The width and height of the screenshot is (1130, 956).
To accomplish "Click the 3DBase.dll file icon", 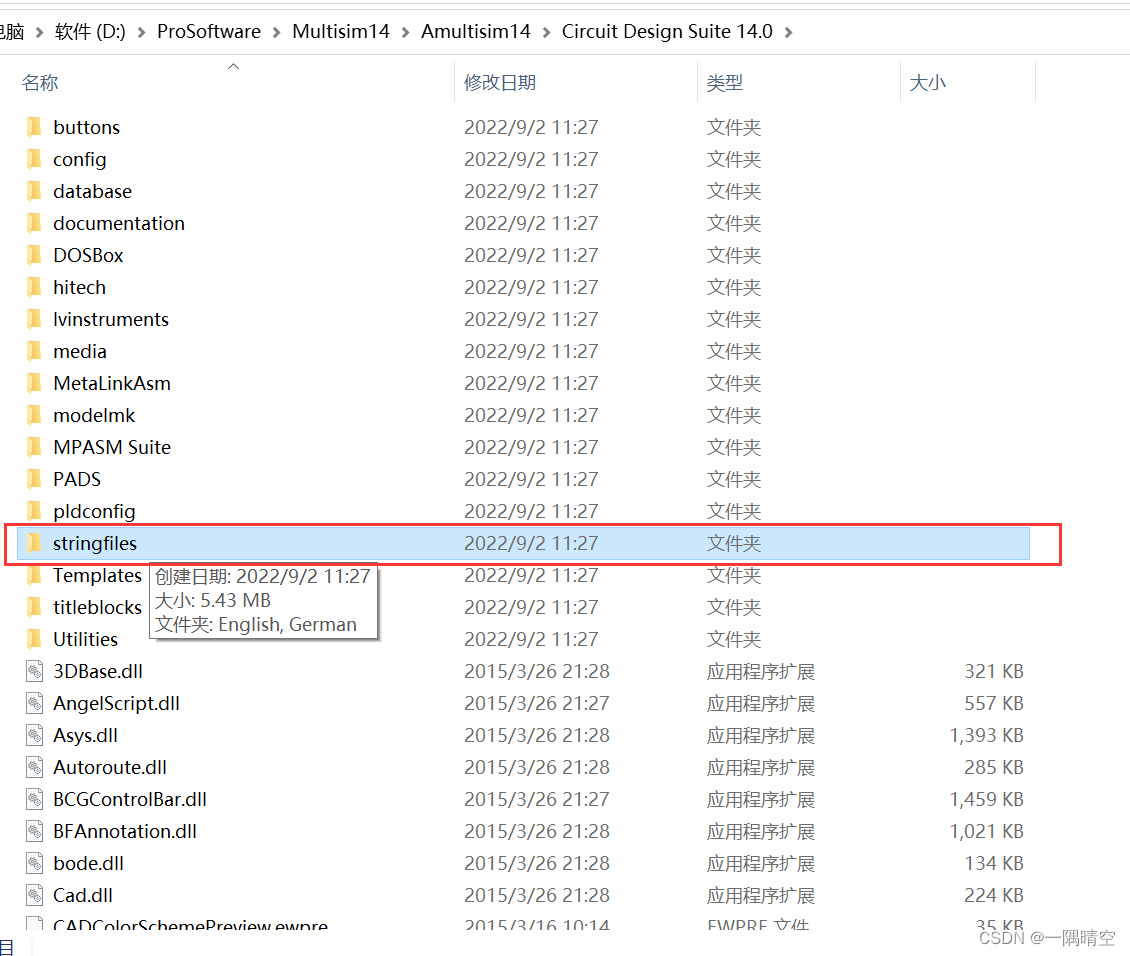I will (x=34, y=671).
